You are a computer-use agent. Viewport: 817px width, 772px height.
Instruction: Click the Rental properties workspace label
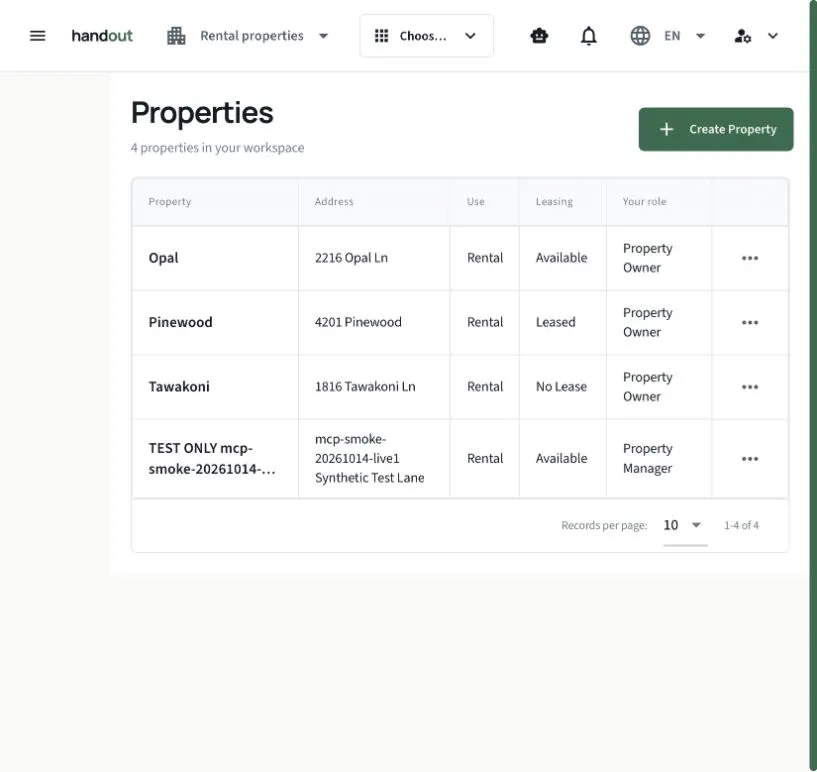point(252,36)
